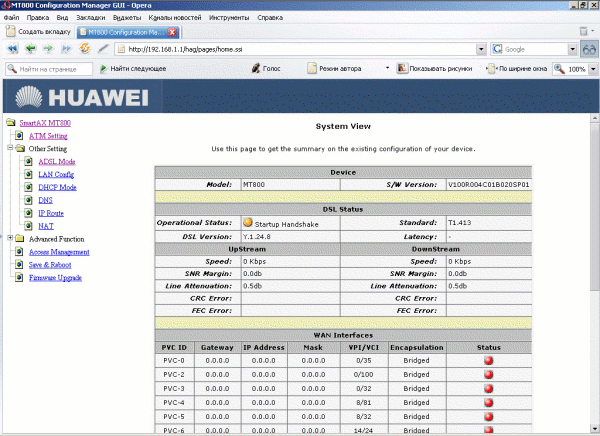Image resolution: width=600 pixels, height=436 pixels.
Task: Toggle Show images (Показывать рисунки)
Action: 435,69
